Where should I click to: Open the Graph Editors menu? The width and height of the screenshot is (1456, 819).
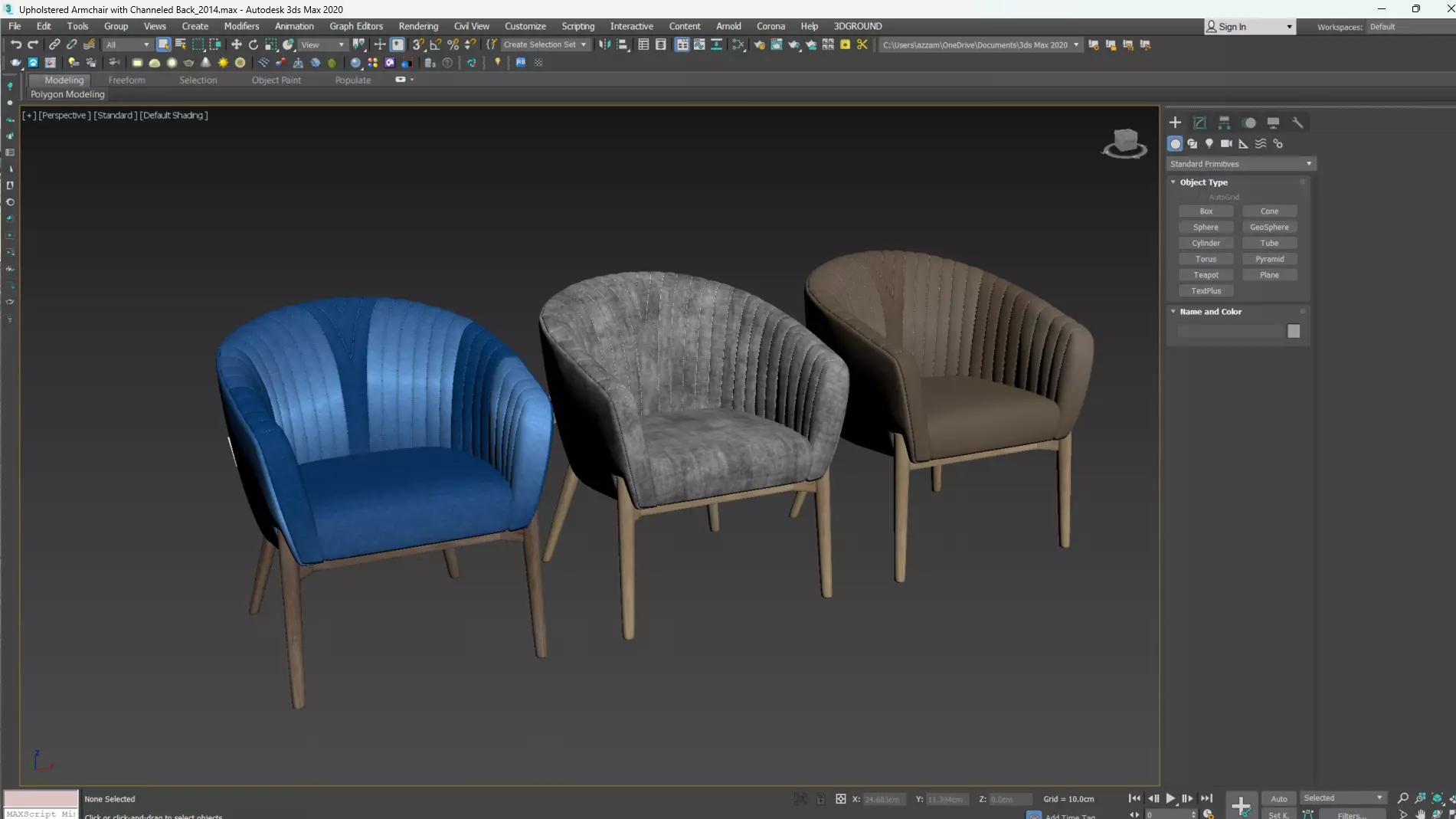[x=356, y=26]
